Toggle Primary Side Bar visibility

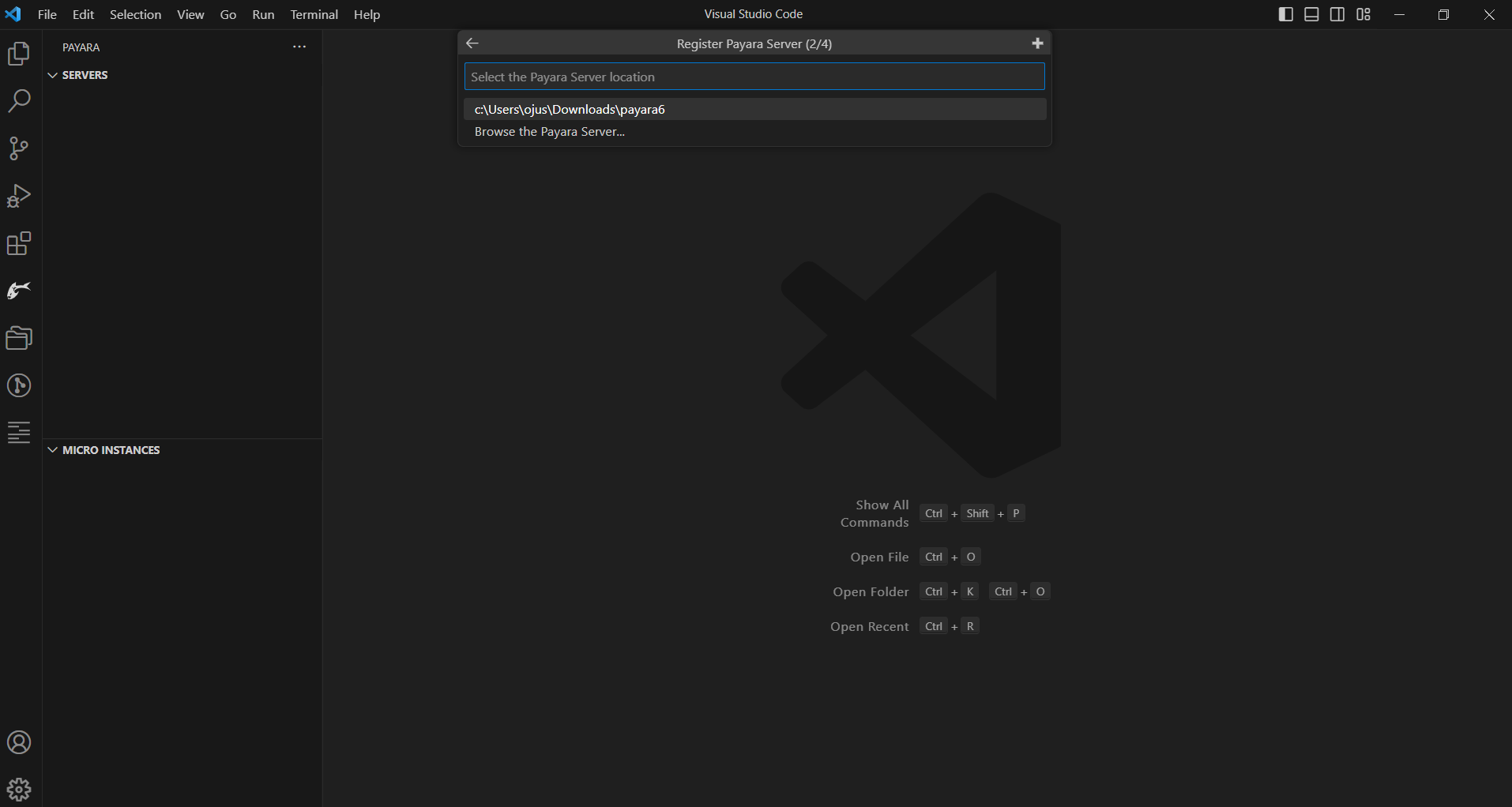click(x=1285, y=14)
